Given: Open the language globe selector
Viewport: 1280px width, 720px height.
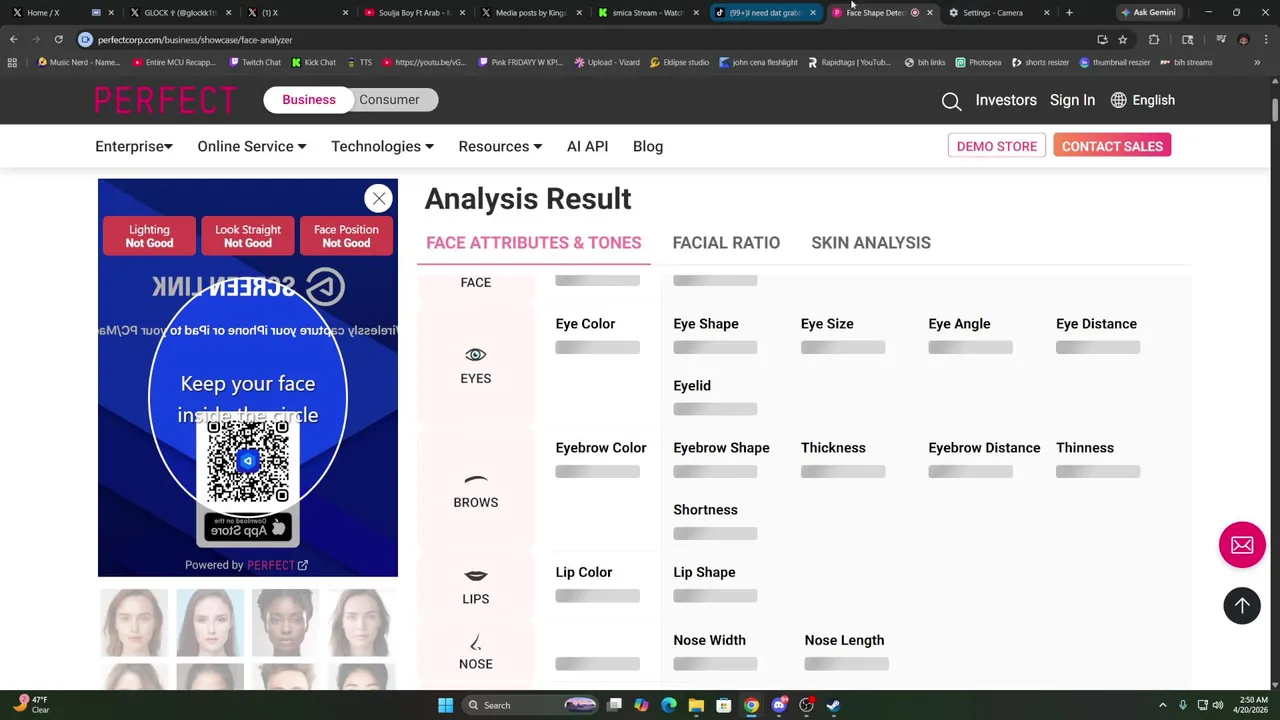Looking at the screenshot, I should pyautogui.click(x=1118, y=100).
